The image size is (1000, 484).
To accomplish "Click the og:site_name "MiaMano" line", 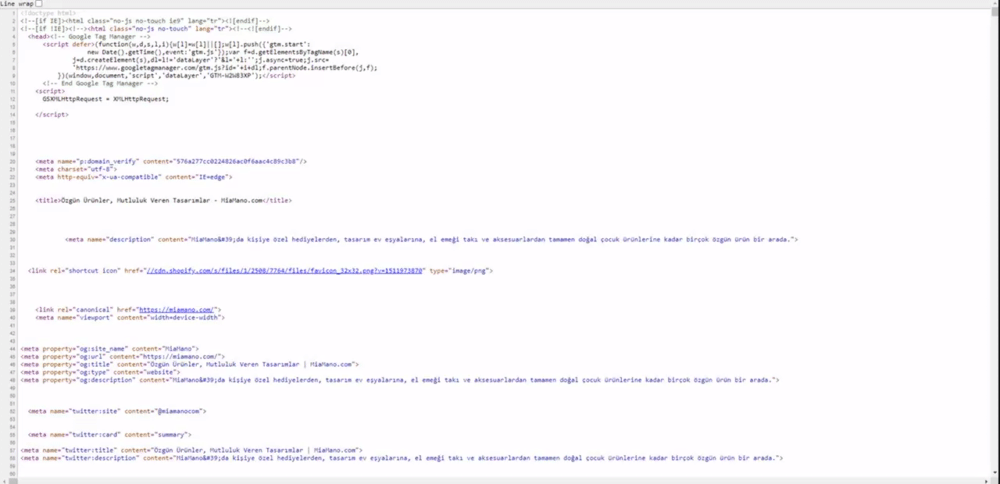I will 110,349.
